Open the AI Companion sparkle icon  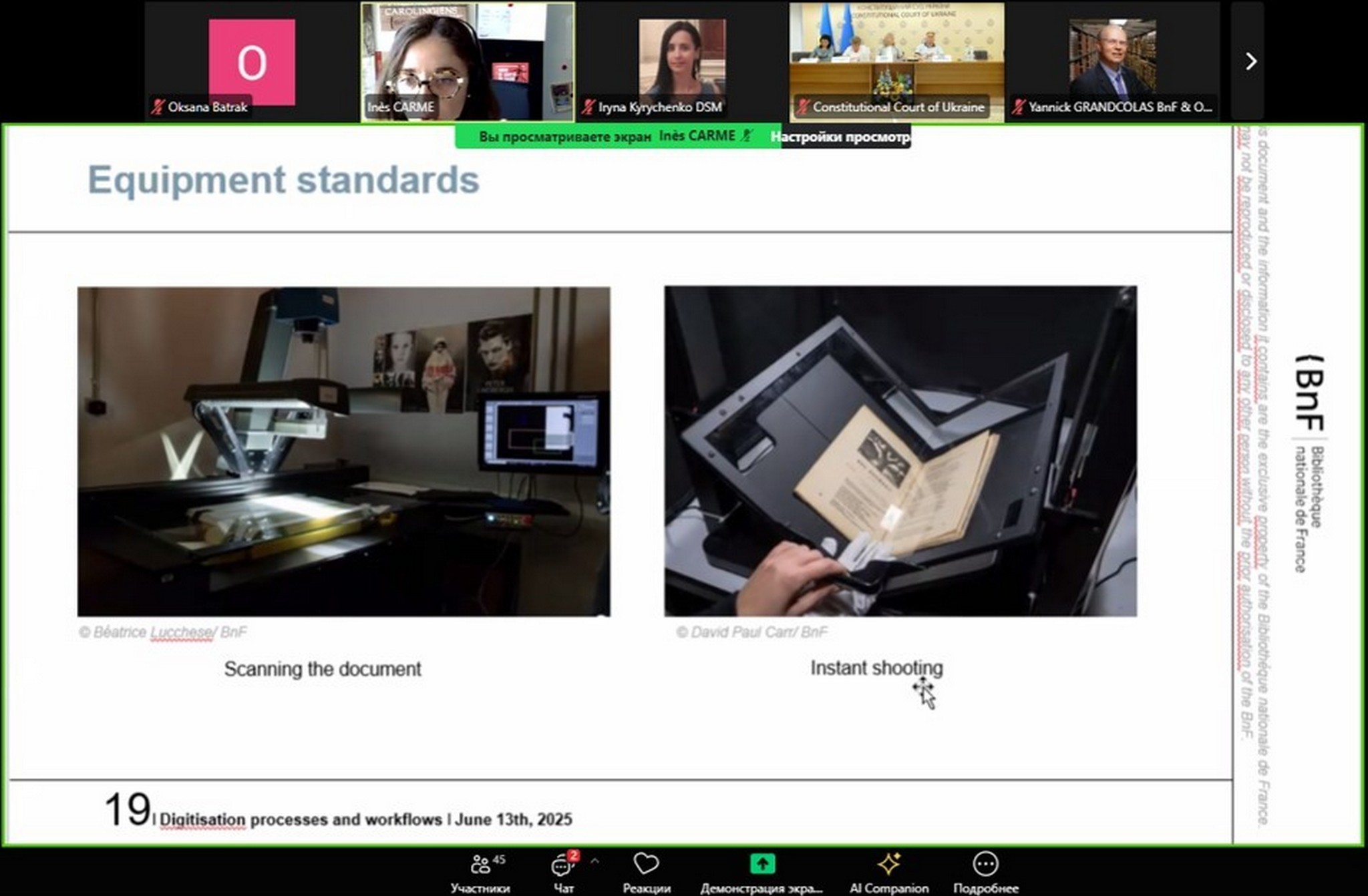pos(889,863)
